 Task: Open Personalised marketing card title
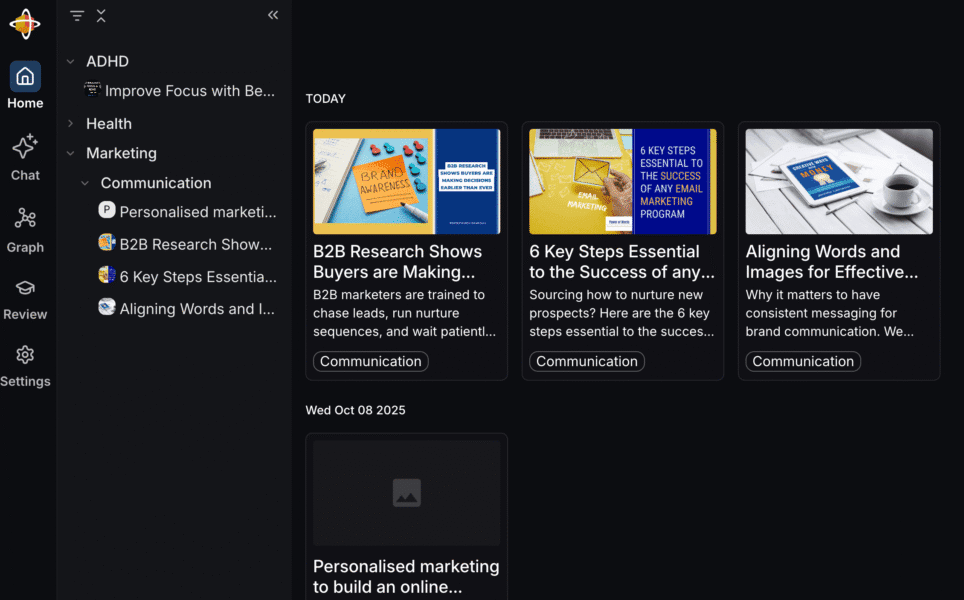[406, 576]
